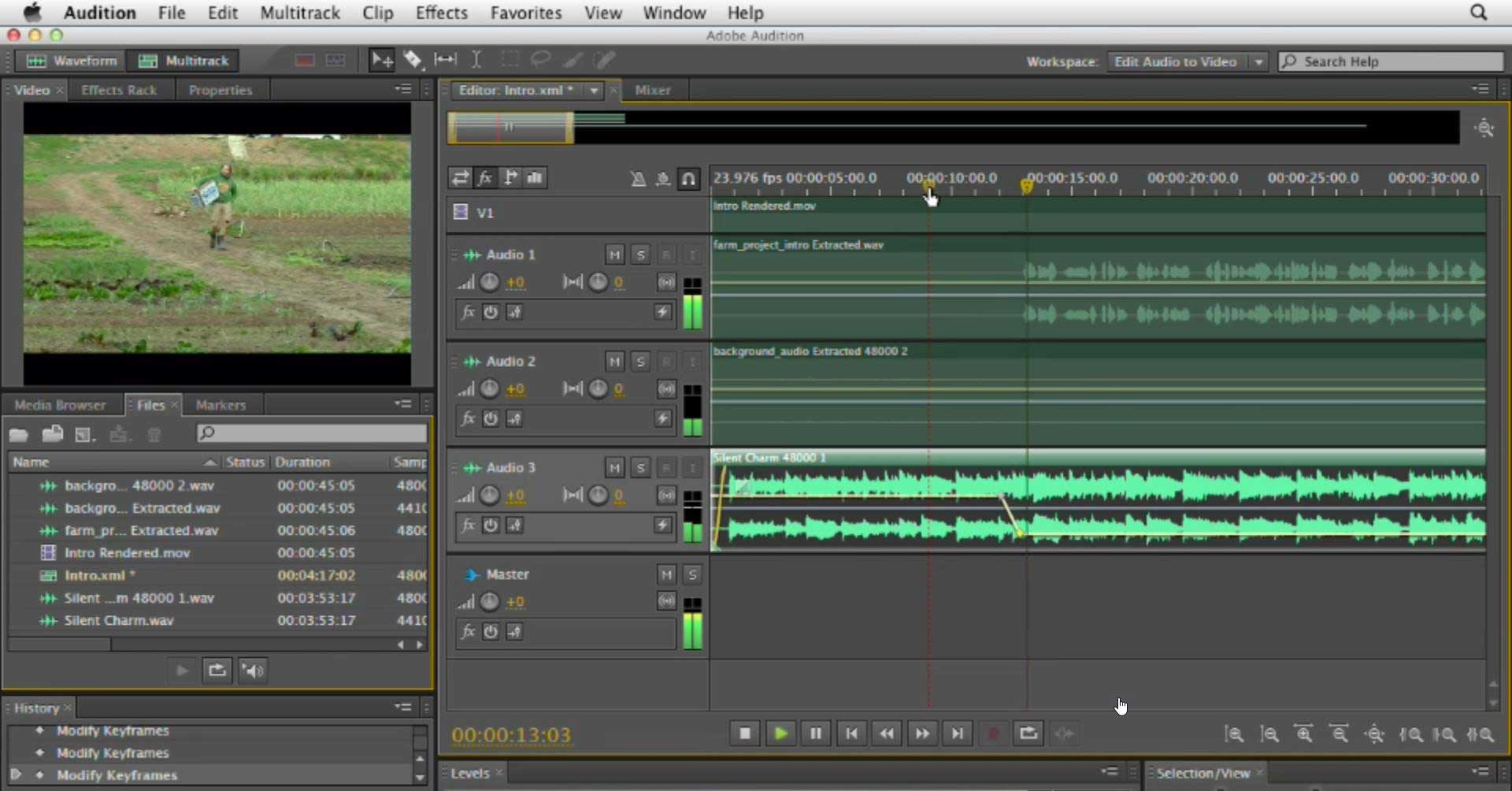Click the Search Help field
The width and height of the screenshot is (1512, 791).
pyautogui.click(x=1391, y=61)
